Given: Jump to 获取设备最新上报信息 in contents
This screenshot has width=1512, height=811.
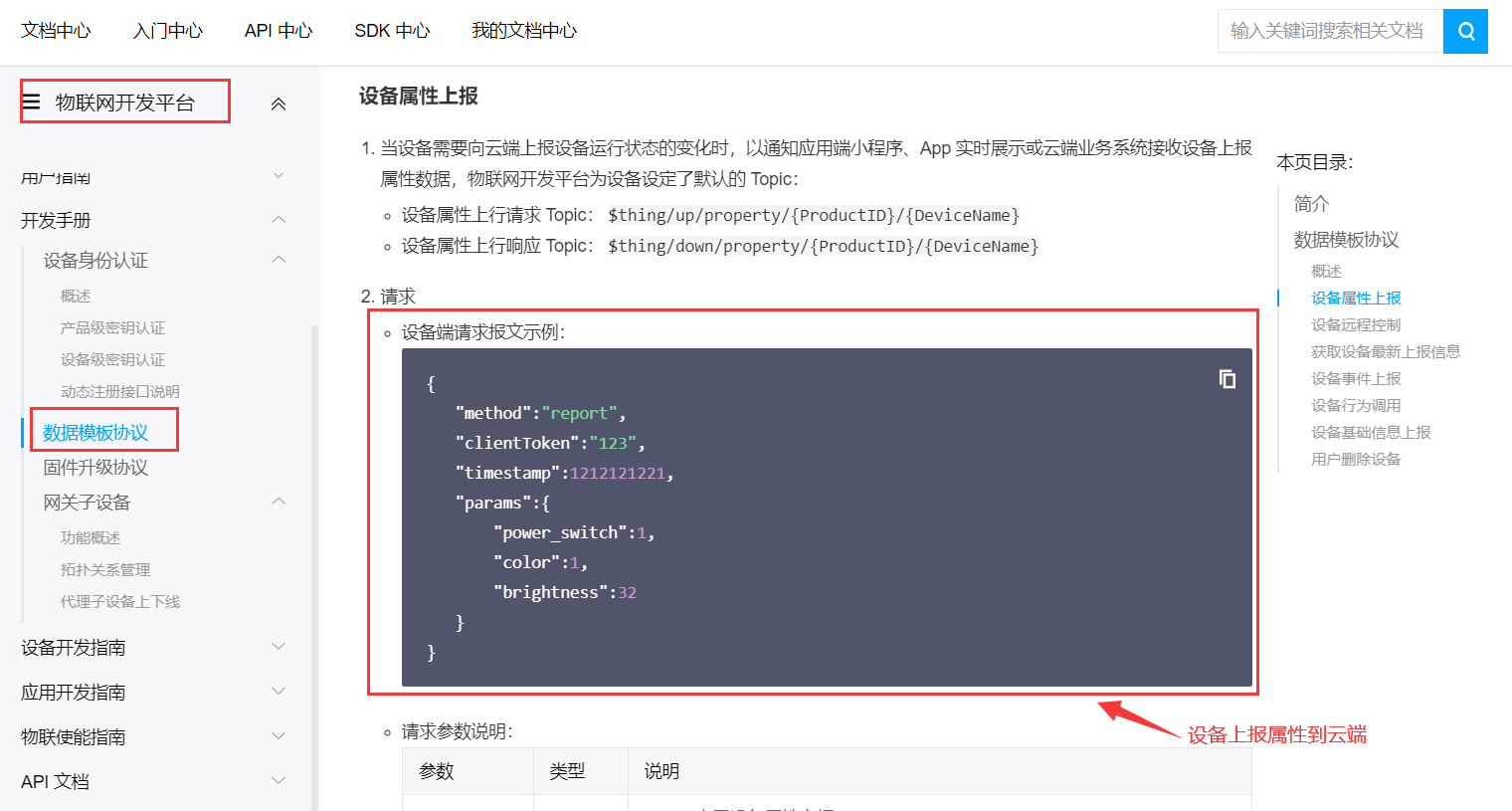Looking at the screenshot, I should [1386, 351].
